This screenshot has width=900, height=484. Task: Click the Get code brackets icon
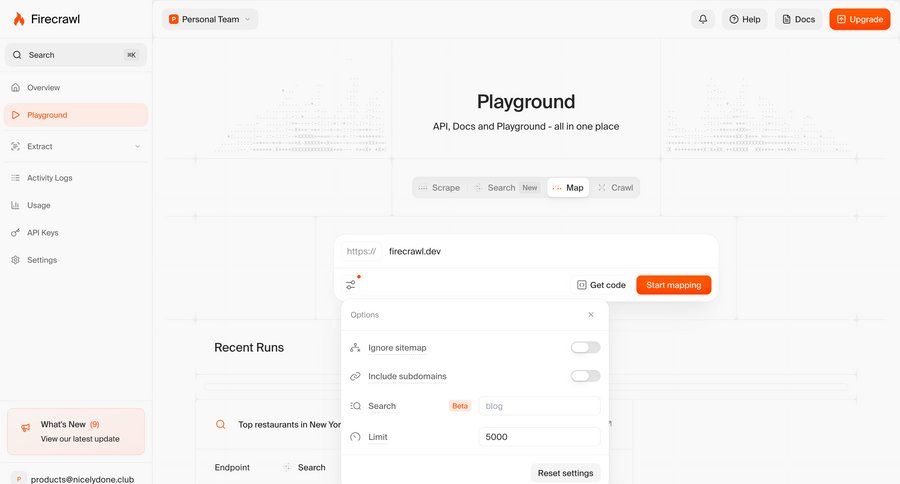pyautogui.click(x=581, y=285)
